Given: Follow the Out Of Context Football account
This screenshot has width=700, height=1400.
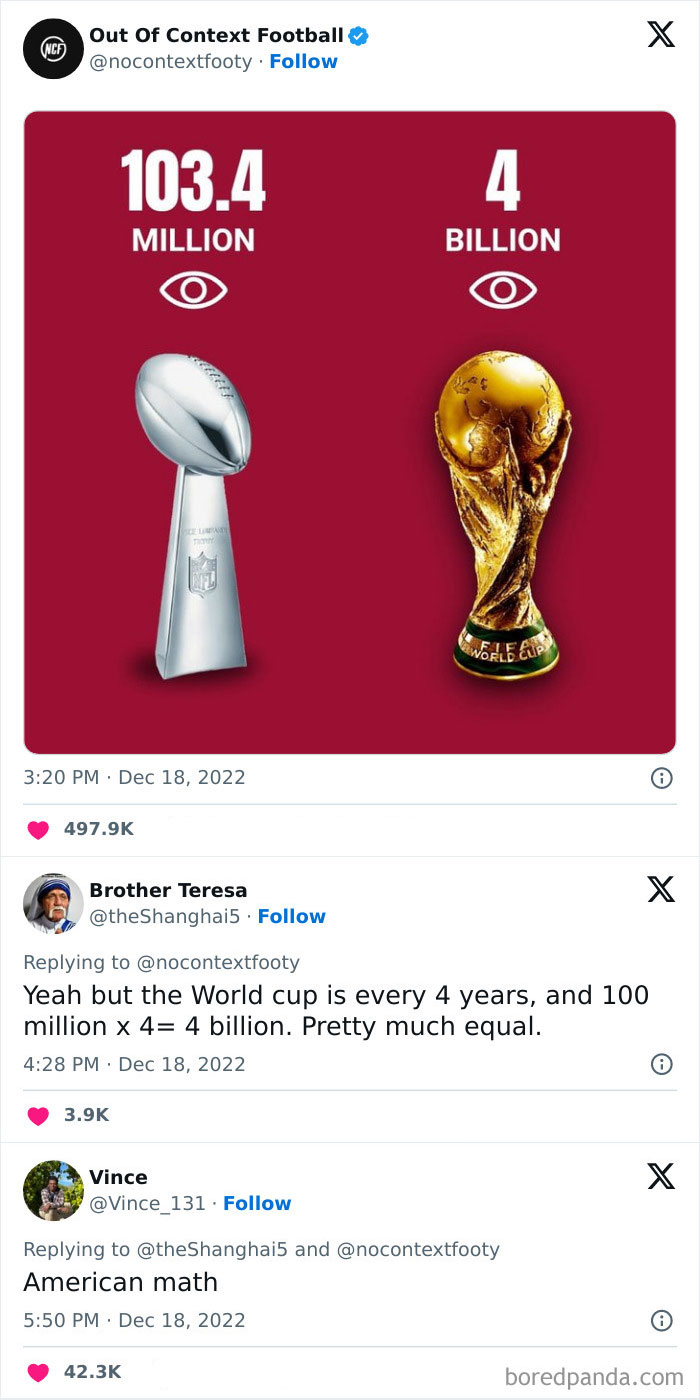Looking at the screenshot, I should point(303,61).
